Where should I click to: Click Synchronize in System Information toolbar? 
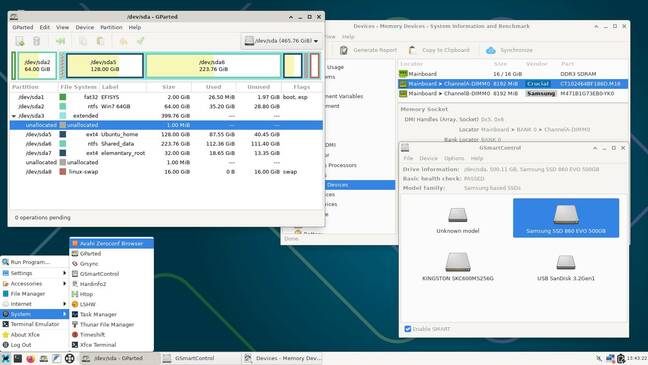coord(510,50)
